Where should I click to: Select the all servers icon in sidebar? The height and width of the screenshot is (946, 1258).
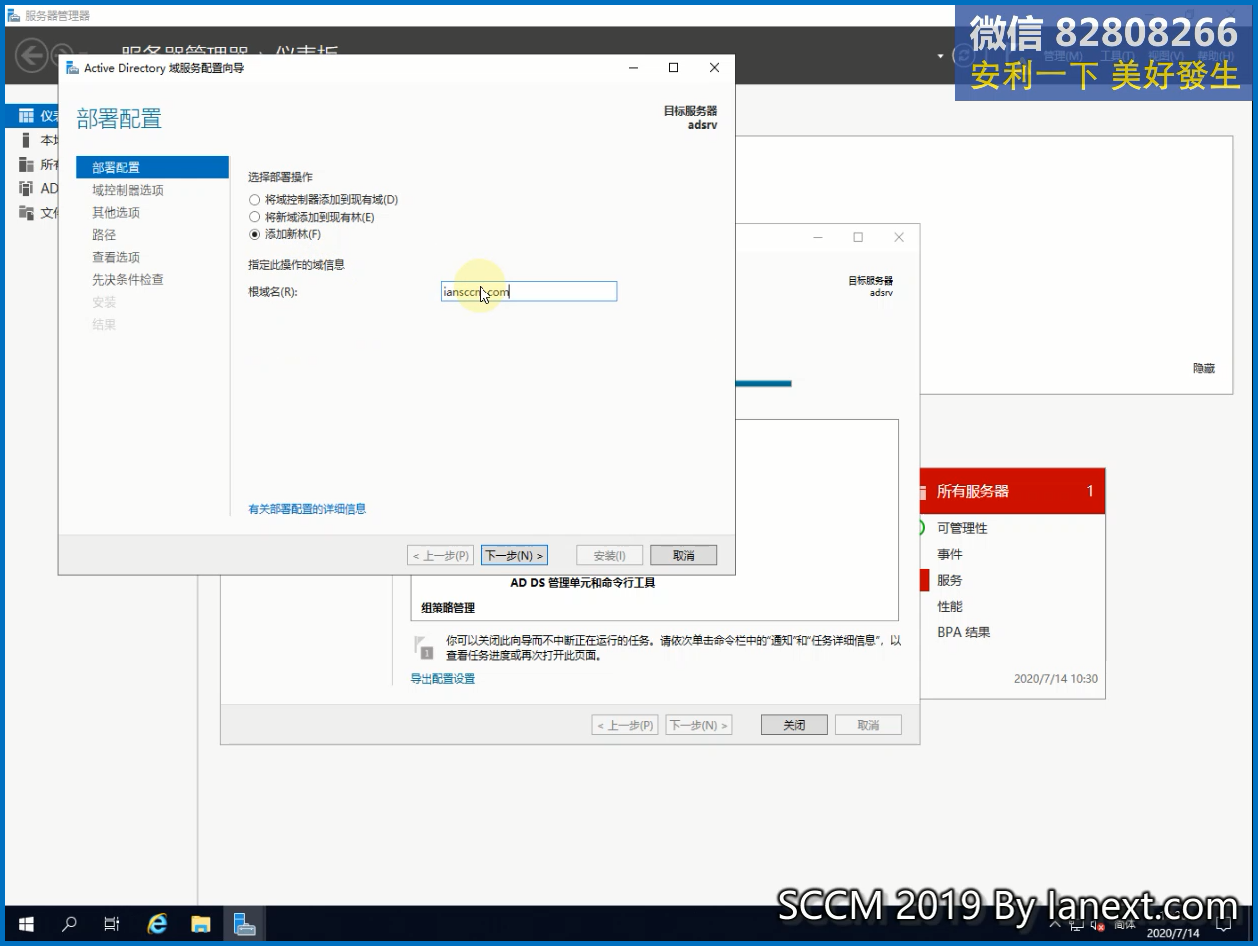26,164
